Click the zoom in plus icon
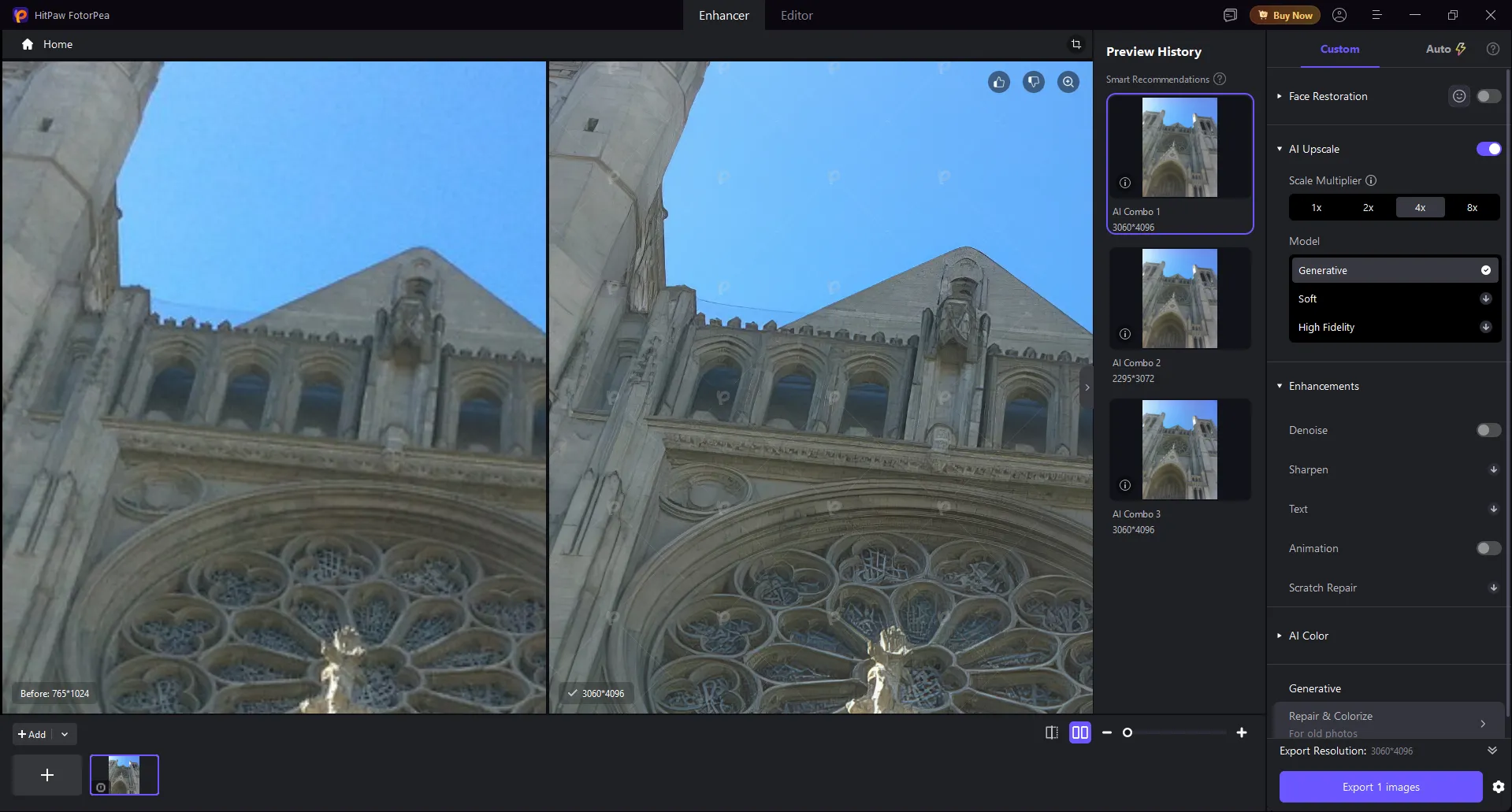Viewport: 1512px width, 812px height. [x=1242, y=732]
